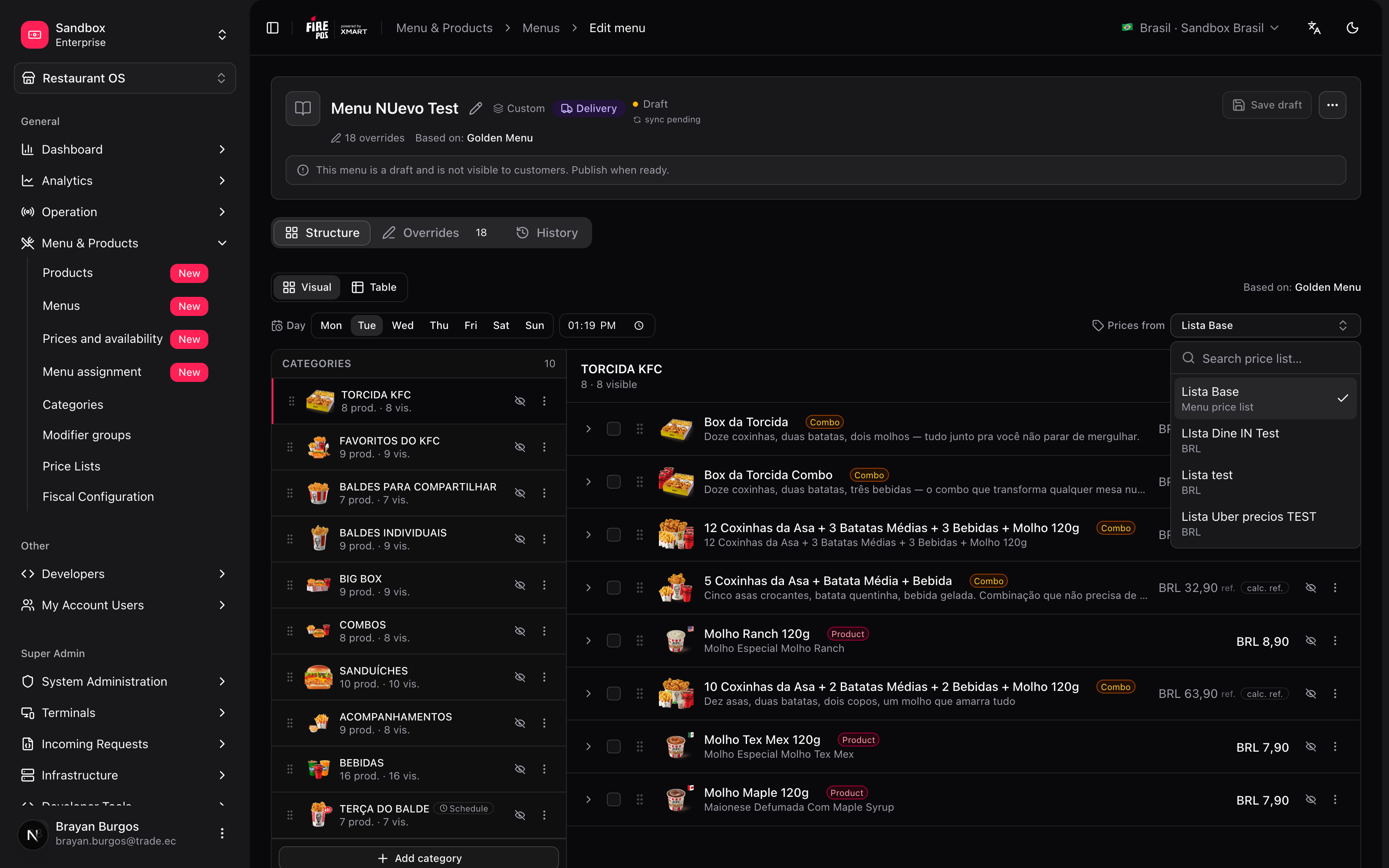Toggle visibility of COMBOS category
Viewport: 1389px width, 868px height.
coord(520,631)
